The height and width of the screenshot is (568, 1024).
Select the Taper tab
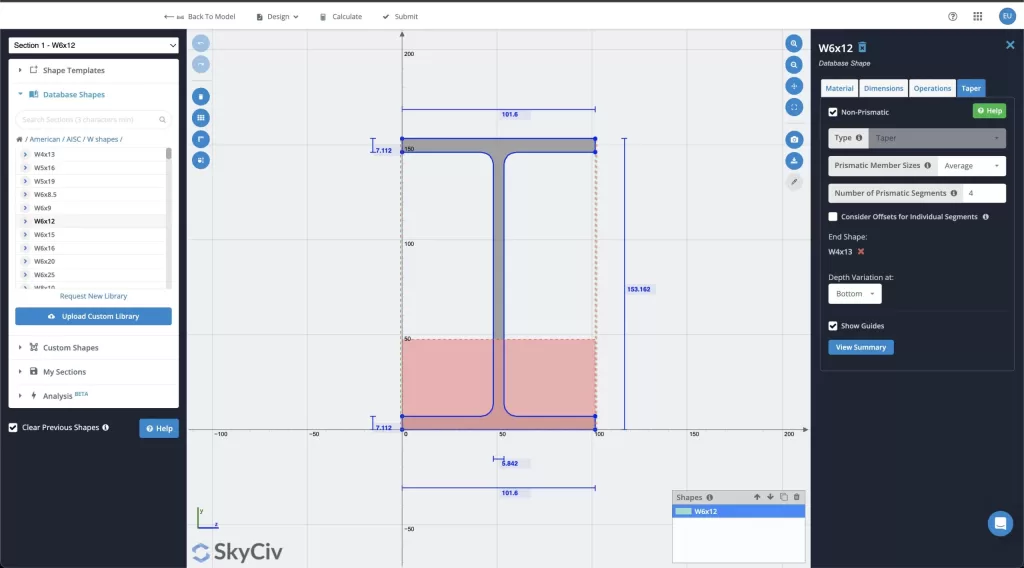coord(970,88)
